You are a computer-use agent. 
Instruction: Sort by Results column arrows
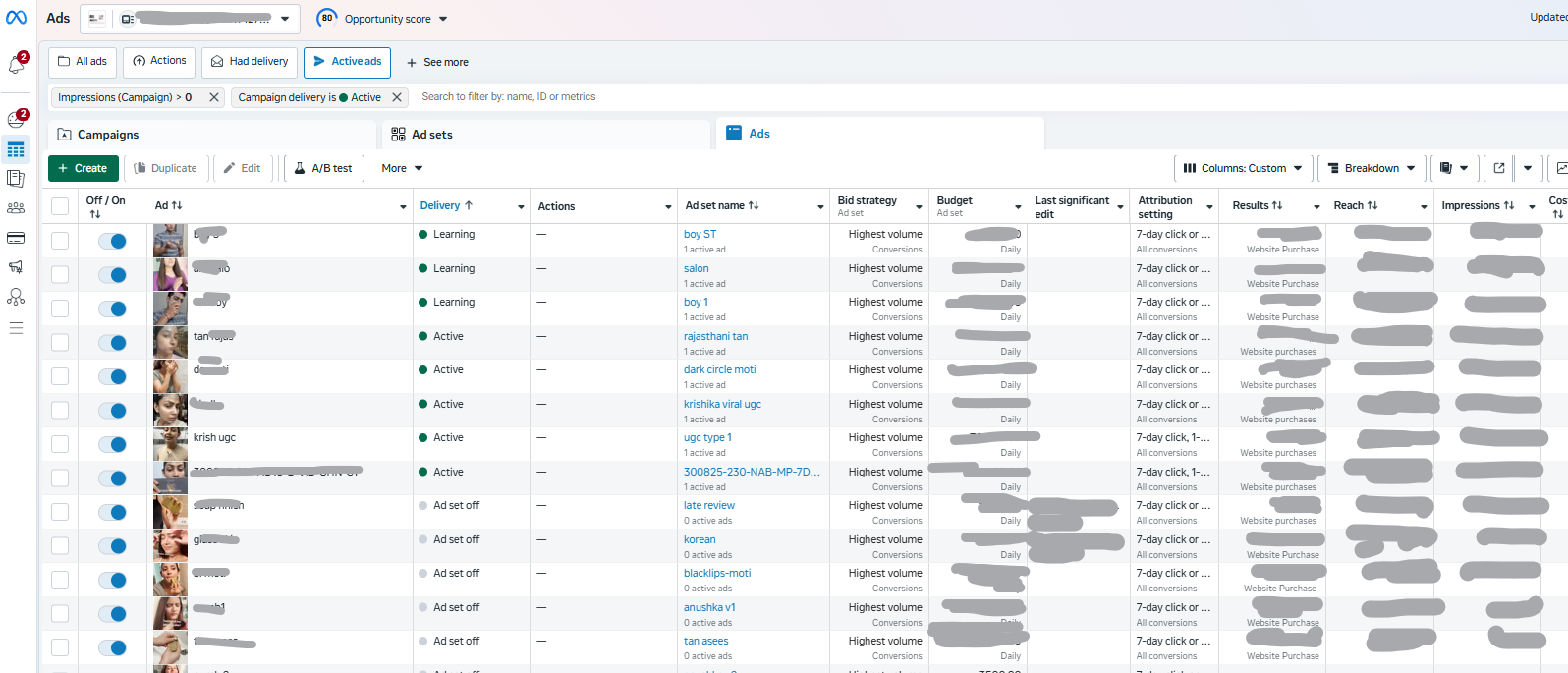tap(1277, 205)
